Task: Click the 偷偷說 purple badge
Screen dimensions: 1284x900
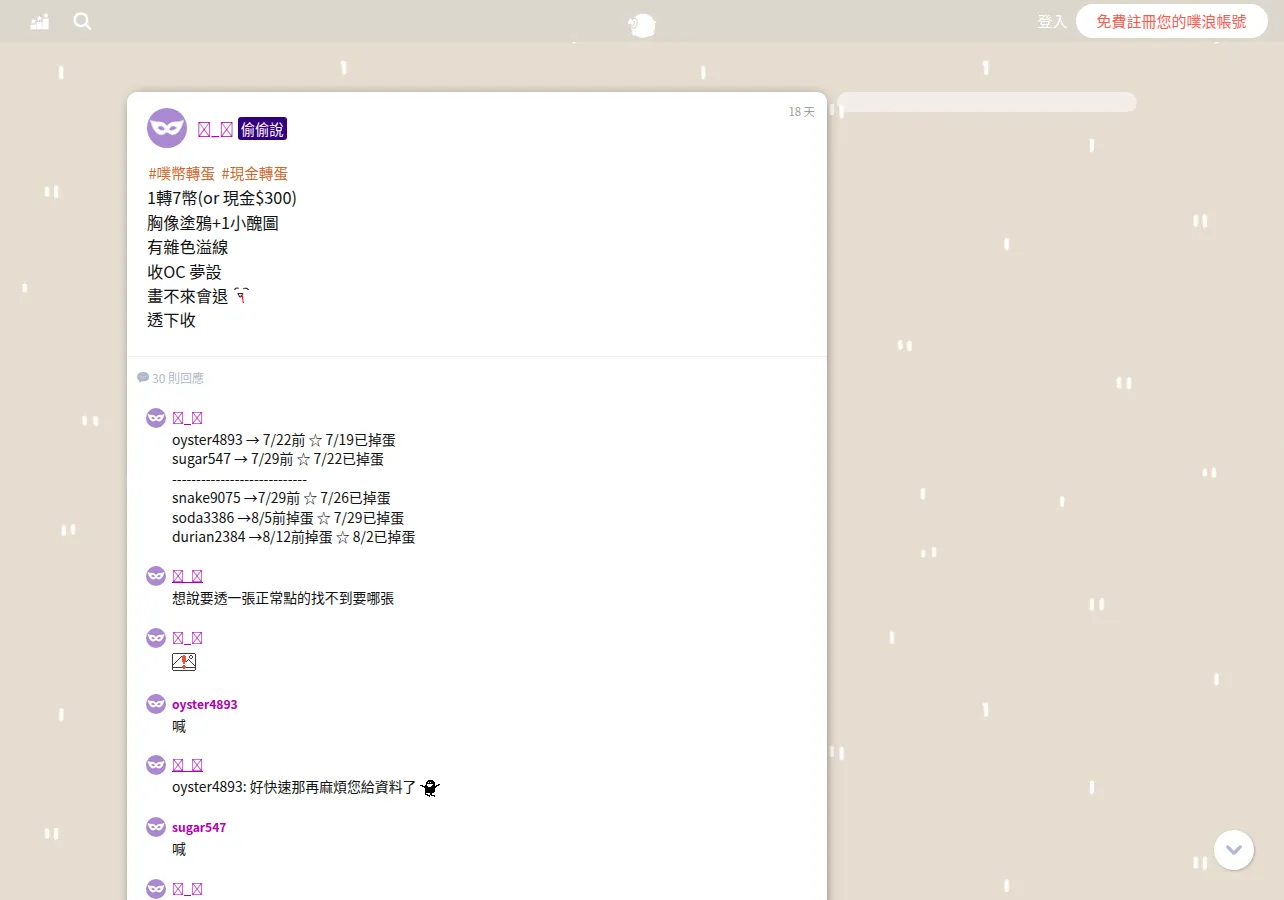Action: pyautogui.click(x=262, y=129)
